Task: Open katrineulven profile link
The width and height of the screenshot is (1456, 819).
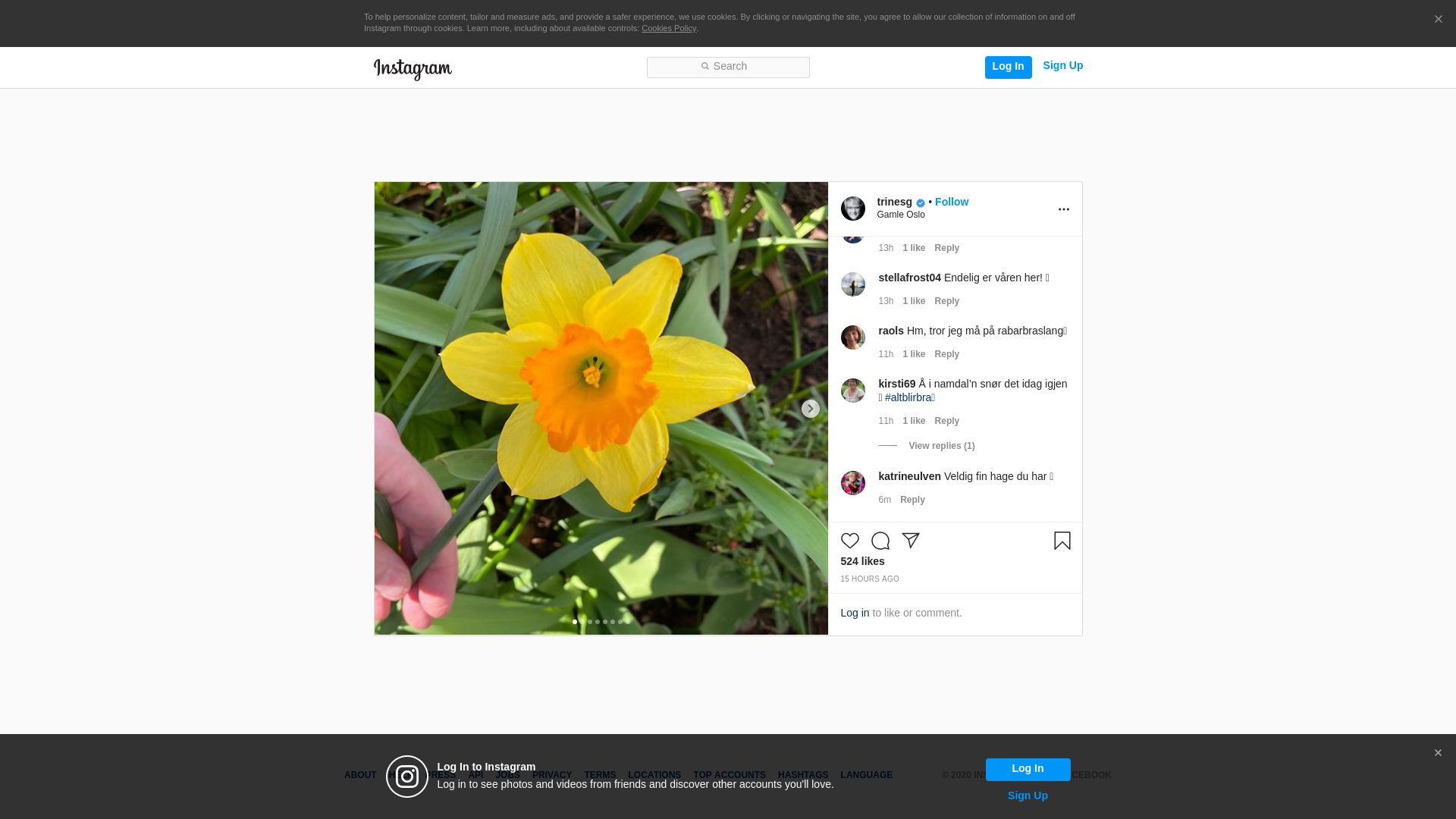Action: click(x=909, y=476)
